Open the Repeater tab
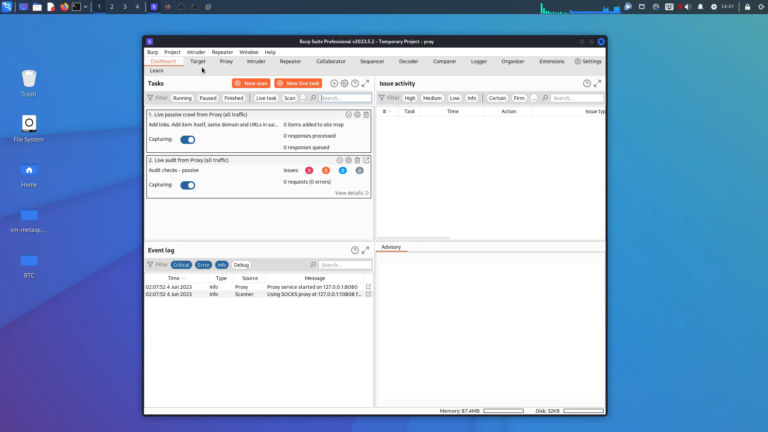The height and width of the screenshot is (432, 768). [x=290, y=61]
